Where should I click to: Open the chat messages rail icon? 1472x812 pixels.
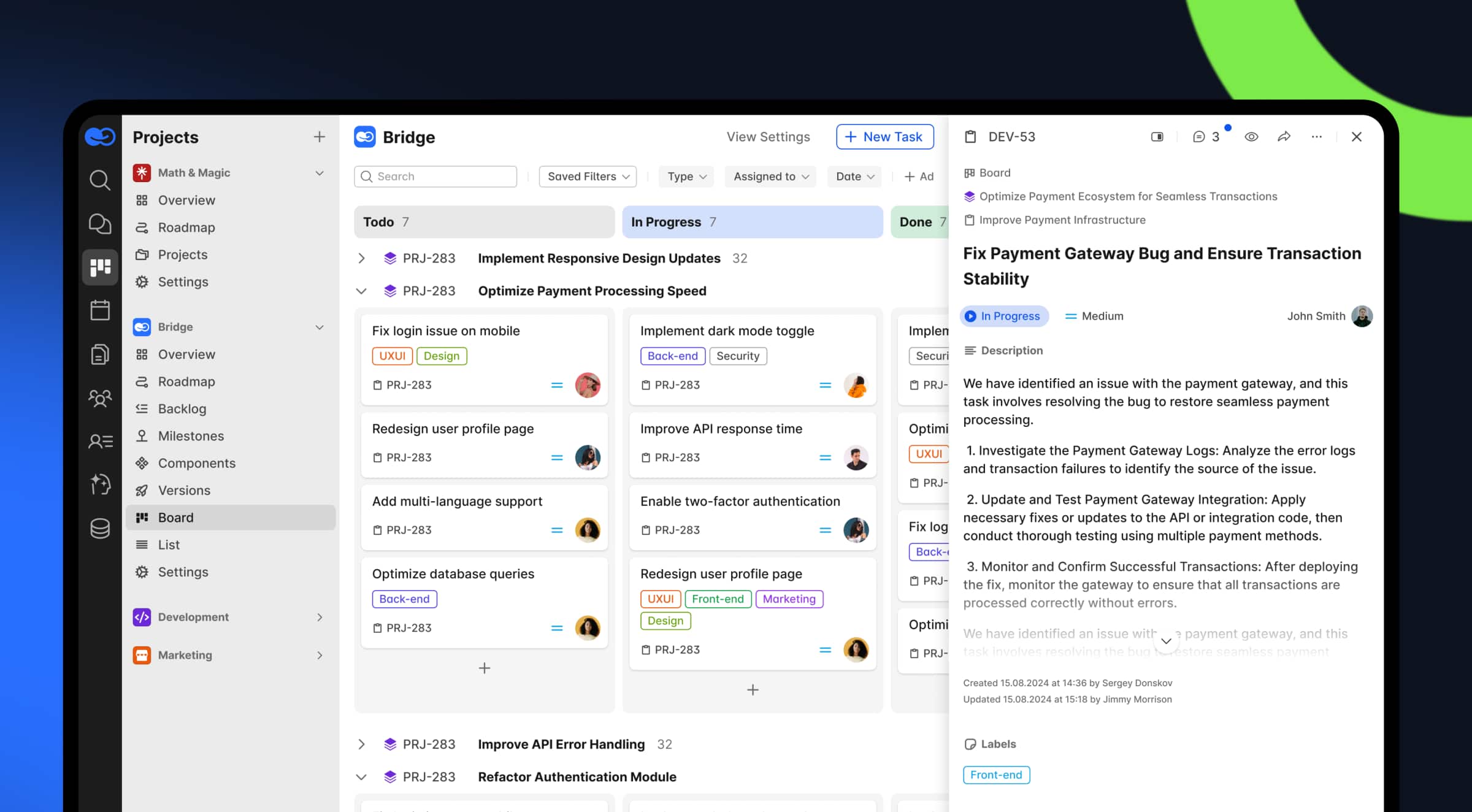100,224
